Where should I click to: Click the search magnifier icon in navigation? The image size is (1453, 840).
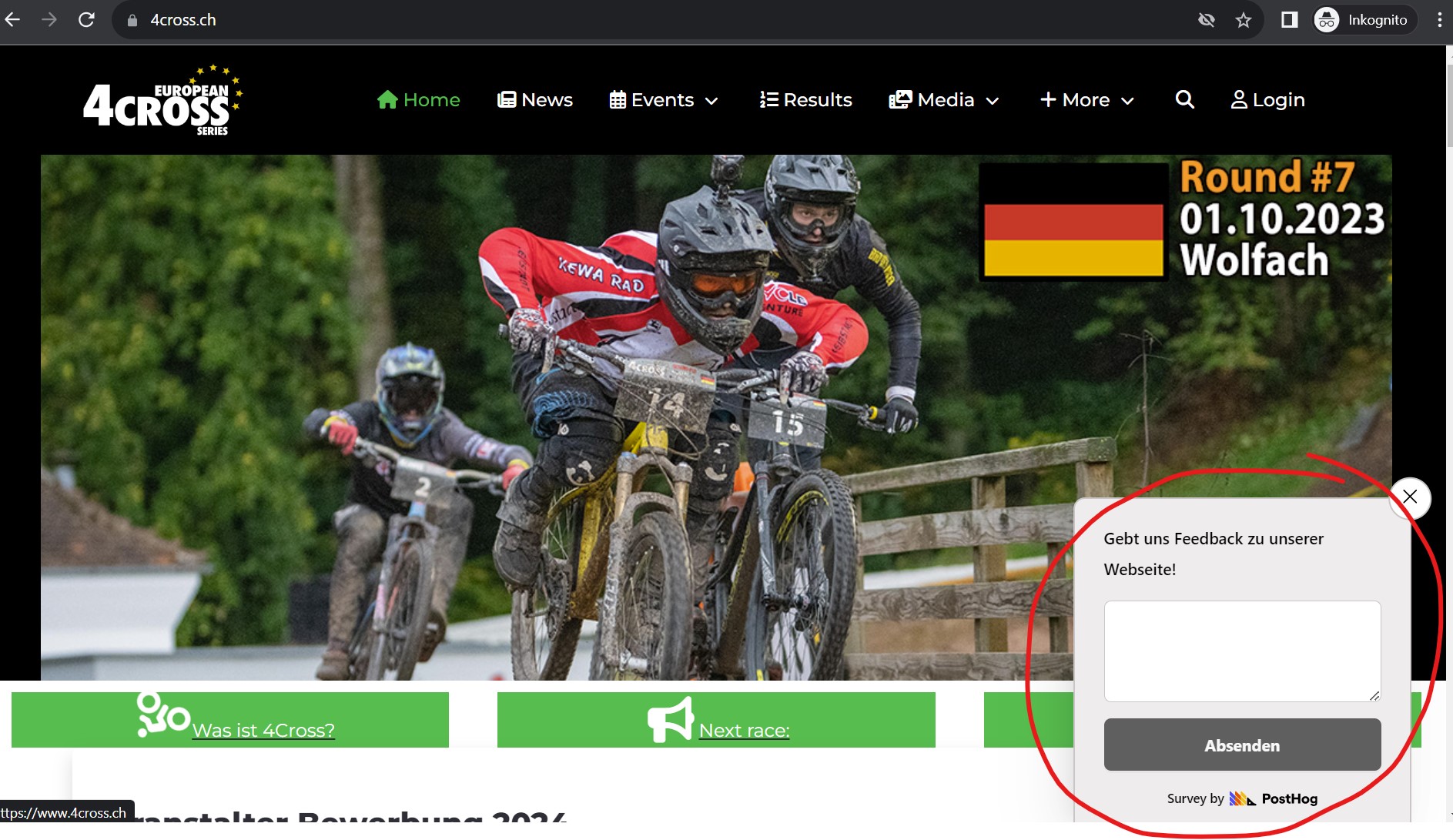1184,99
